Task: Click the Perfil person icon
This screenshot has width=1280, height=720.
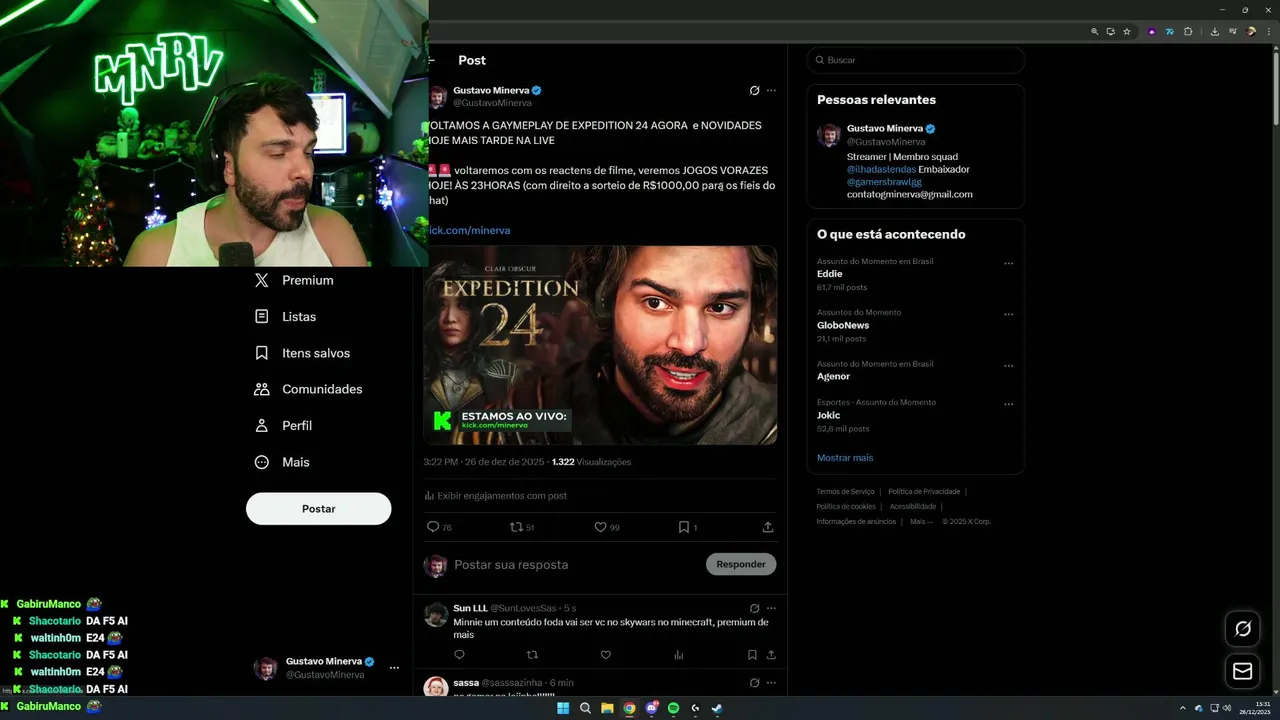Action: click(x=261, y=425)
